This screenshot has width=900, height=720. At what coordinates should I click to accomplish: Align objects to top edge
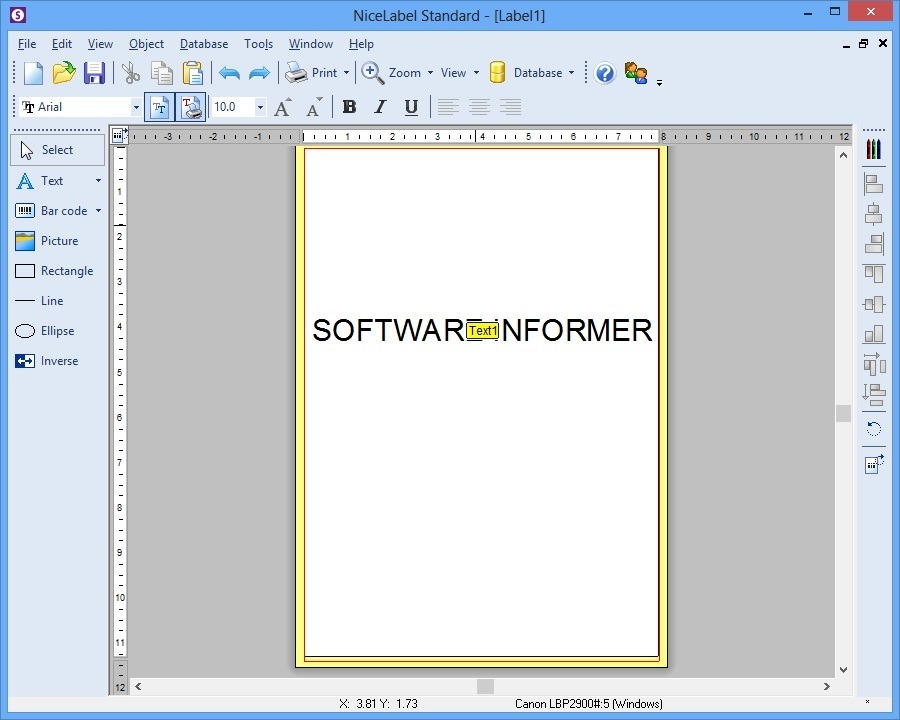point(874,274)
